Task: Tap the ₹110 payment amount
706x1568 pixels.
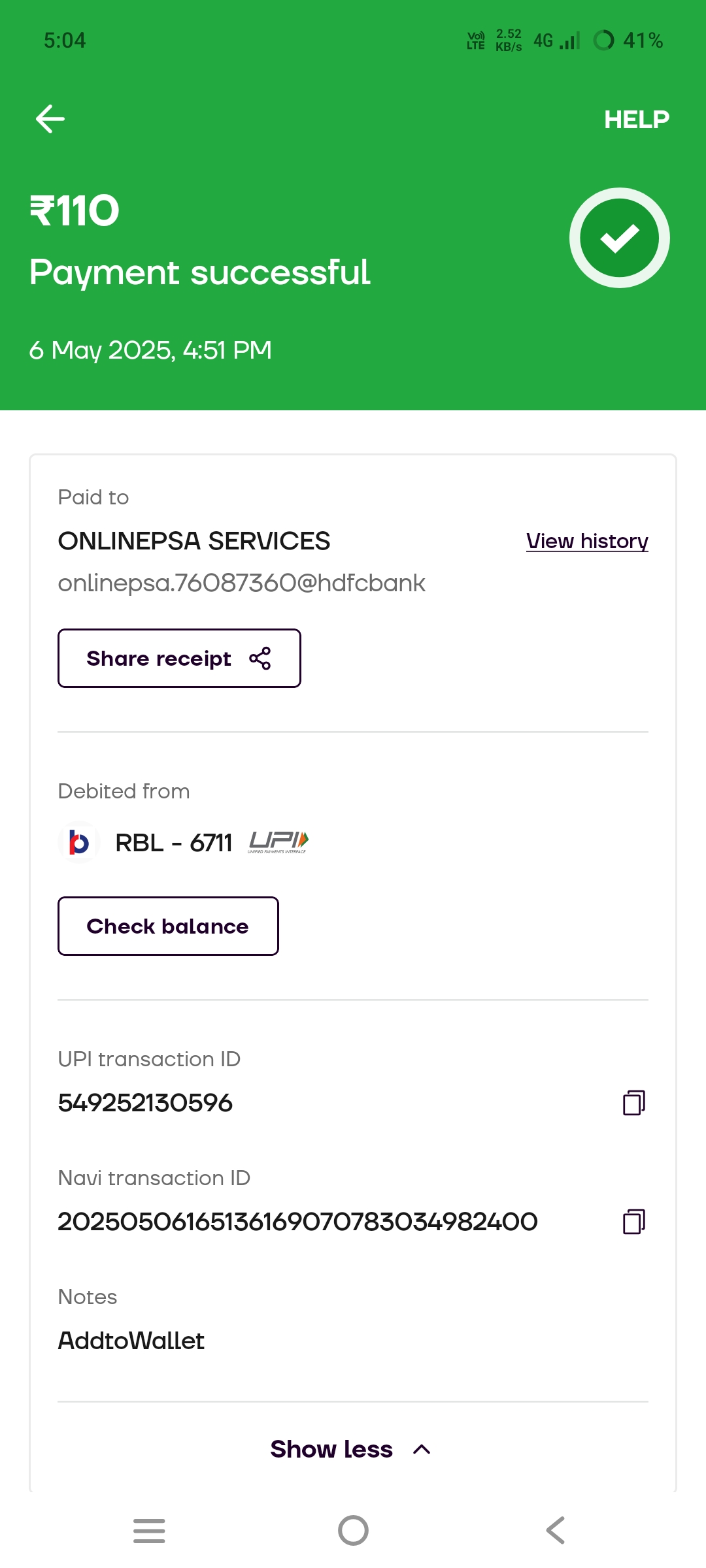Action: [x=75, y=211]
